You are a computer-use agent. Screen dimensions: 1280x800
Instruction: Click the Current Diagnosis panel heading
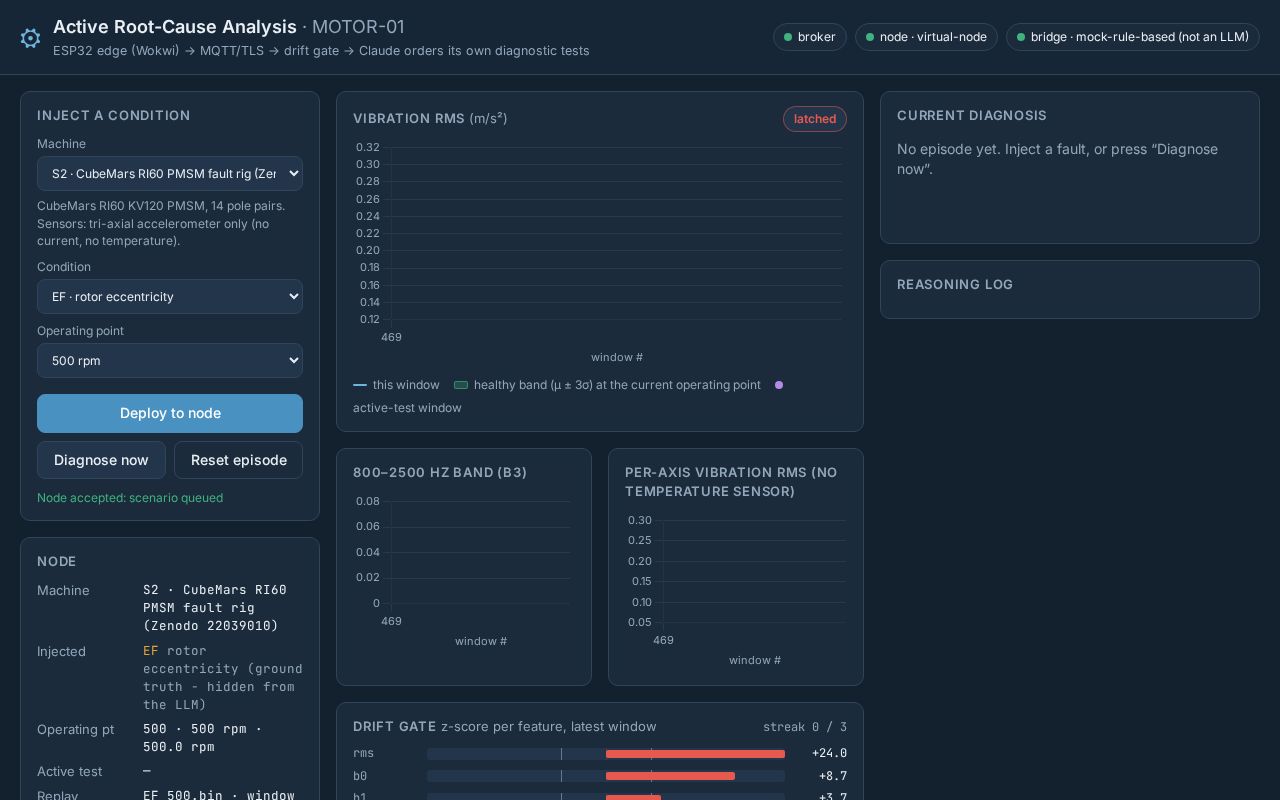(972, 115)
